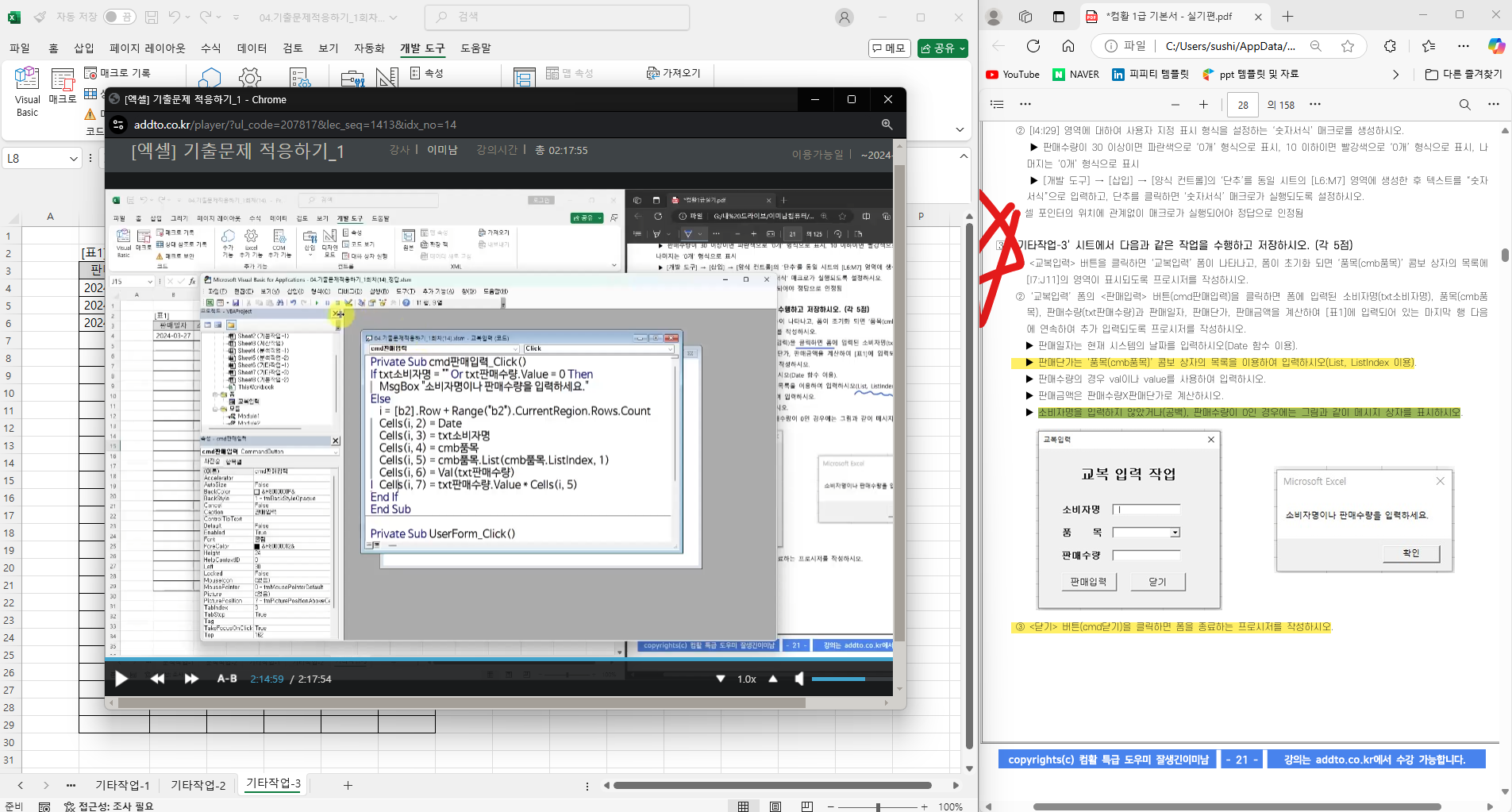The height and width of the screenshot is (812, 1512).
Task: Toggle A-B repeat in the video player
Action: [227, 679]
